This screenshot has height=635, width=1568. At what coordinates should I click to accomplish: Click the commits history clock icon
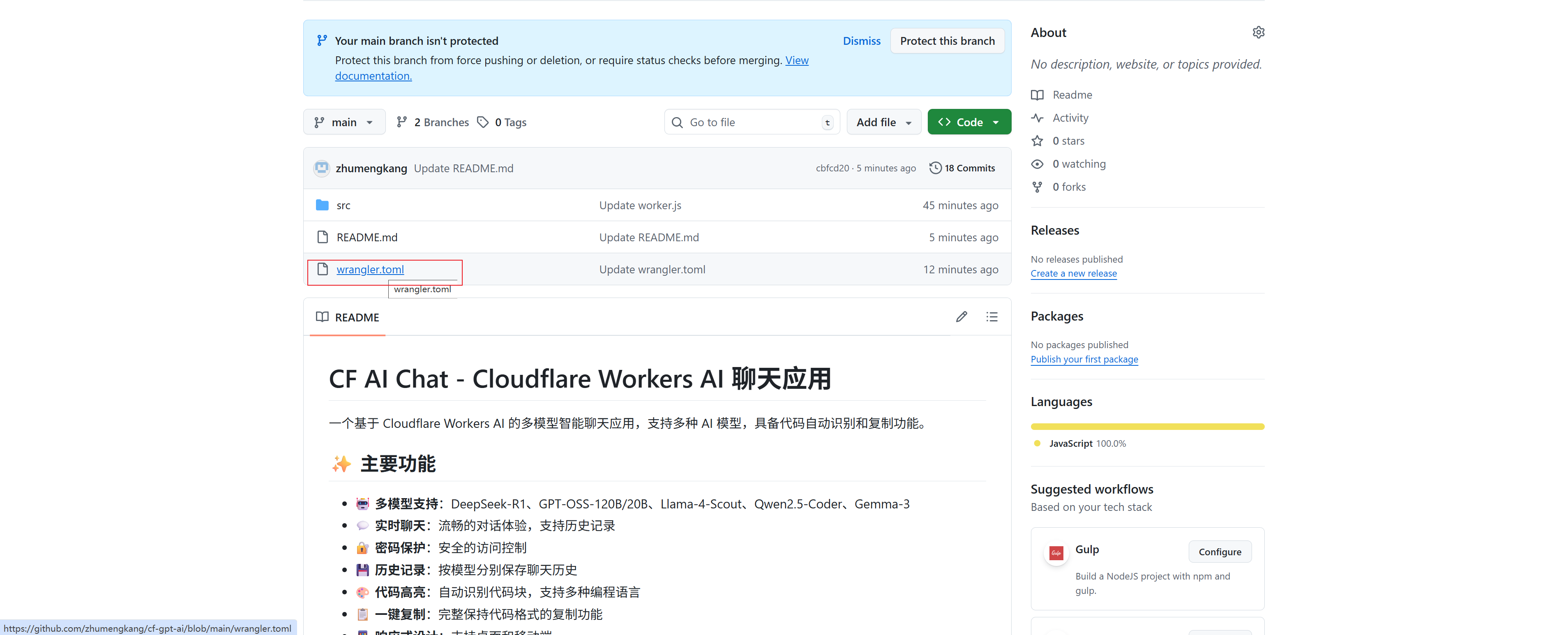pyautogui.click(x=935, y=168)
